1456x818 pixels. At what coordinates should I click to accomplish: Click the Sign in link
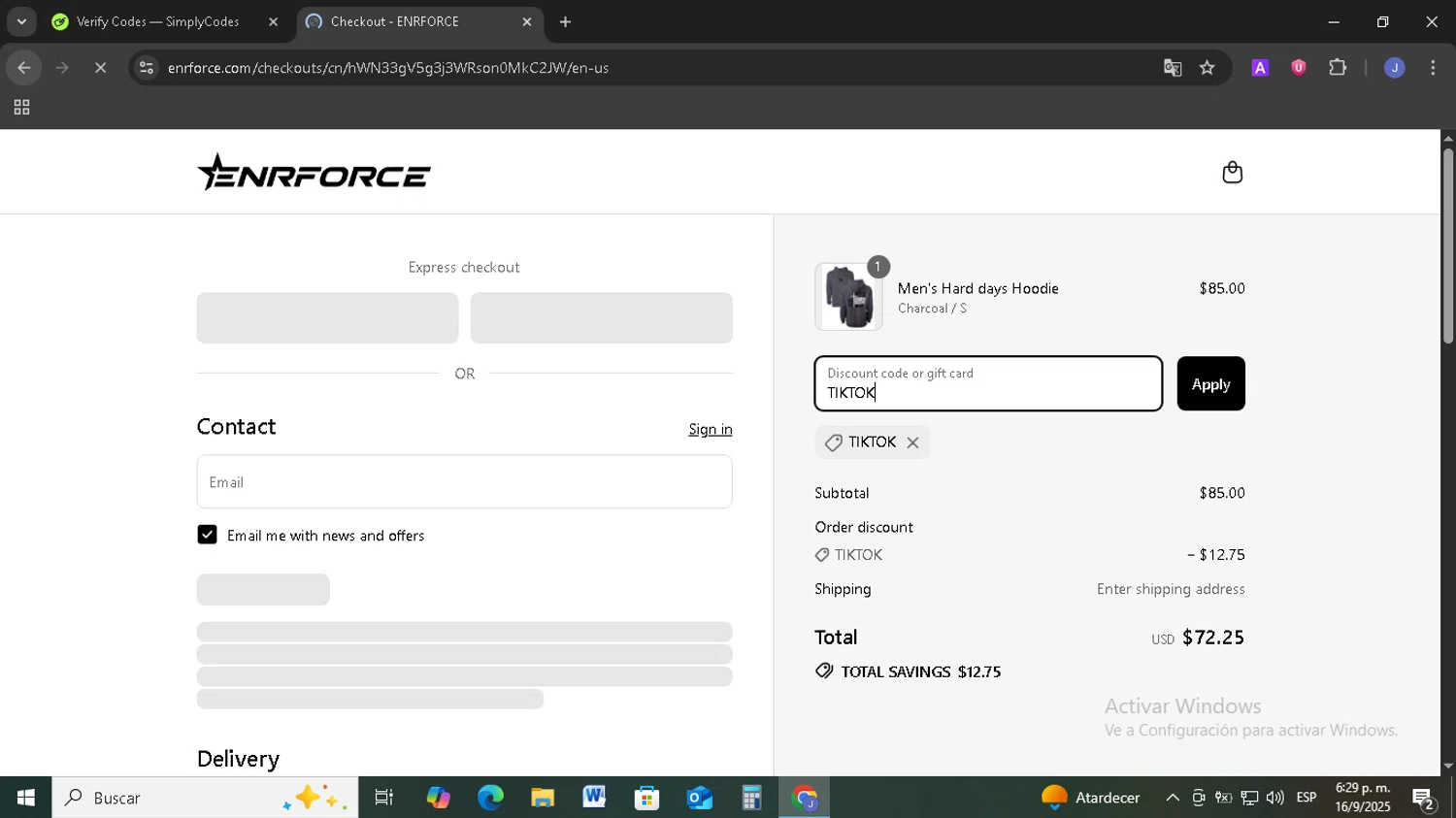[x=711, y=430]
